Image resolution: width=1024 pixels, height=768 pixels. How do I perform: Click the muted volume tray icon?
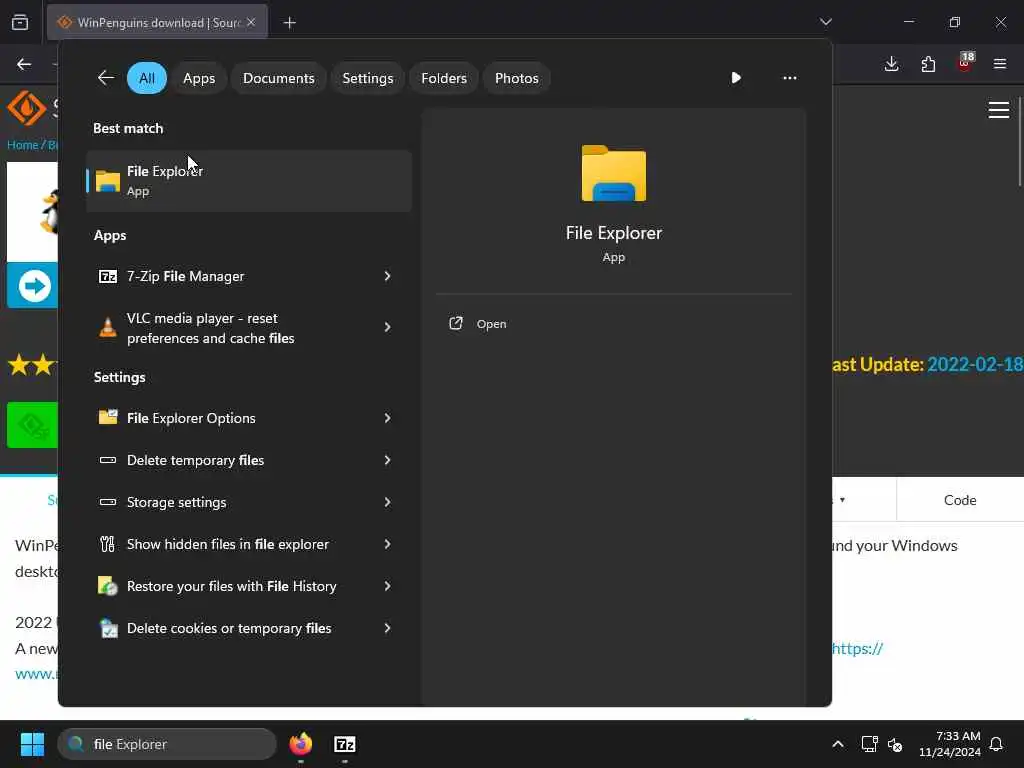pos(895,744)
